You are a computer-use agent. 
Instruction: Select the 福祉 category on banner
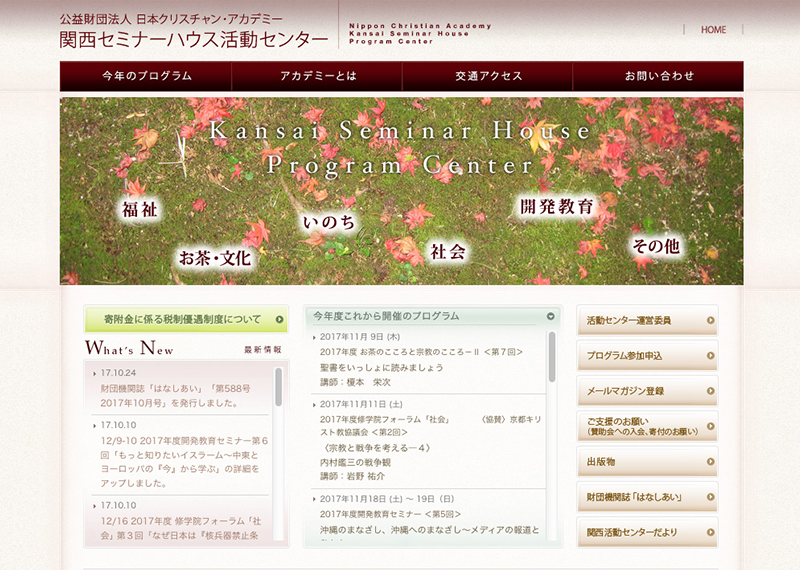coord(139,210)
